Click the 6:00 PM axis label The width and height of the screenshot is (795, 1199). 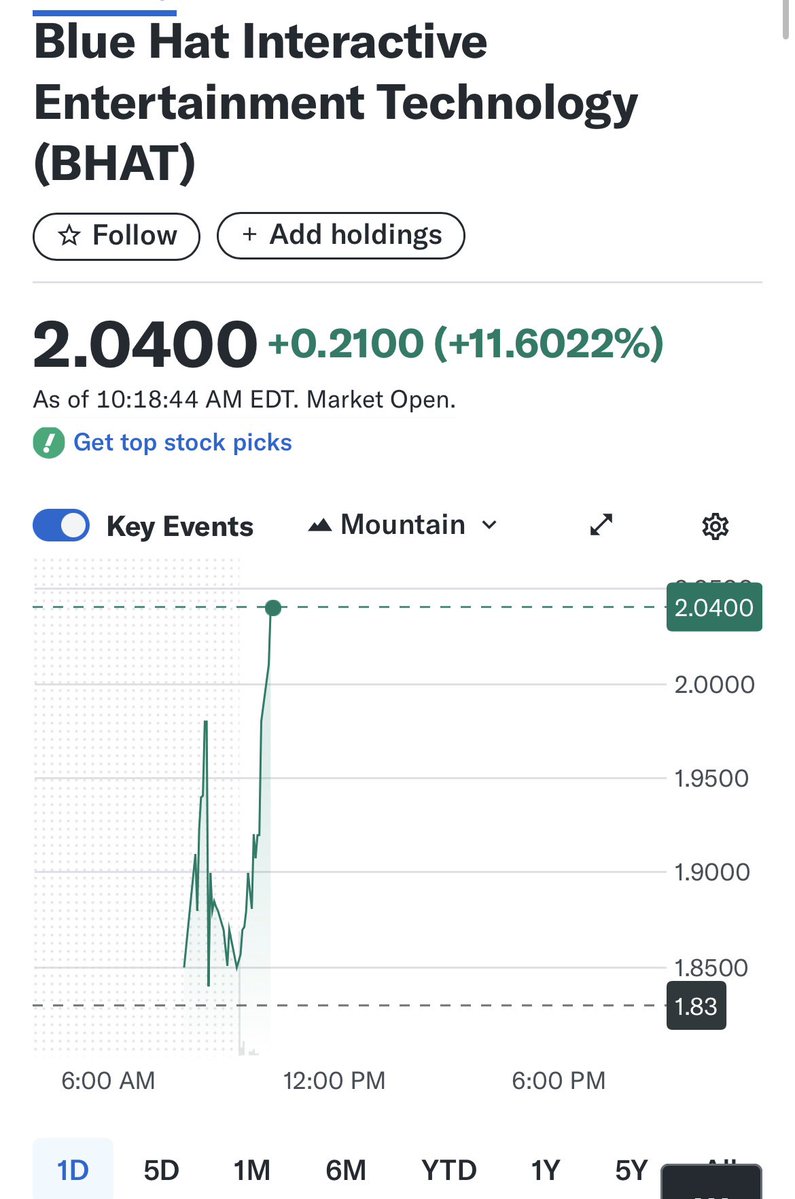point(558,1080)
